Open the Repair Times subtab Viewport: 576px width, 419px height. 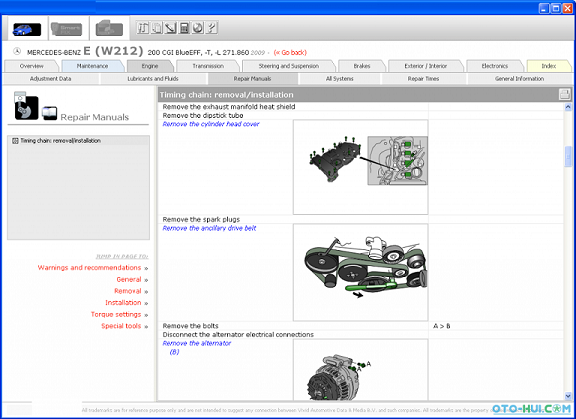pos(423,79)
